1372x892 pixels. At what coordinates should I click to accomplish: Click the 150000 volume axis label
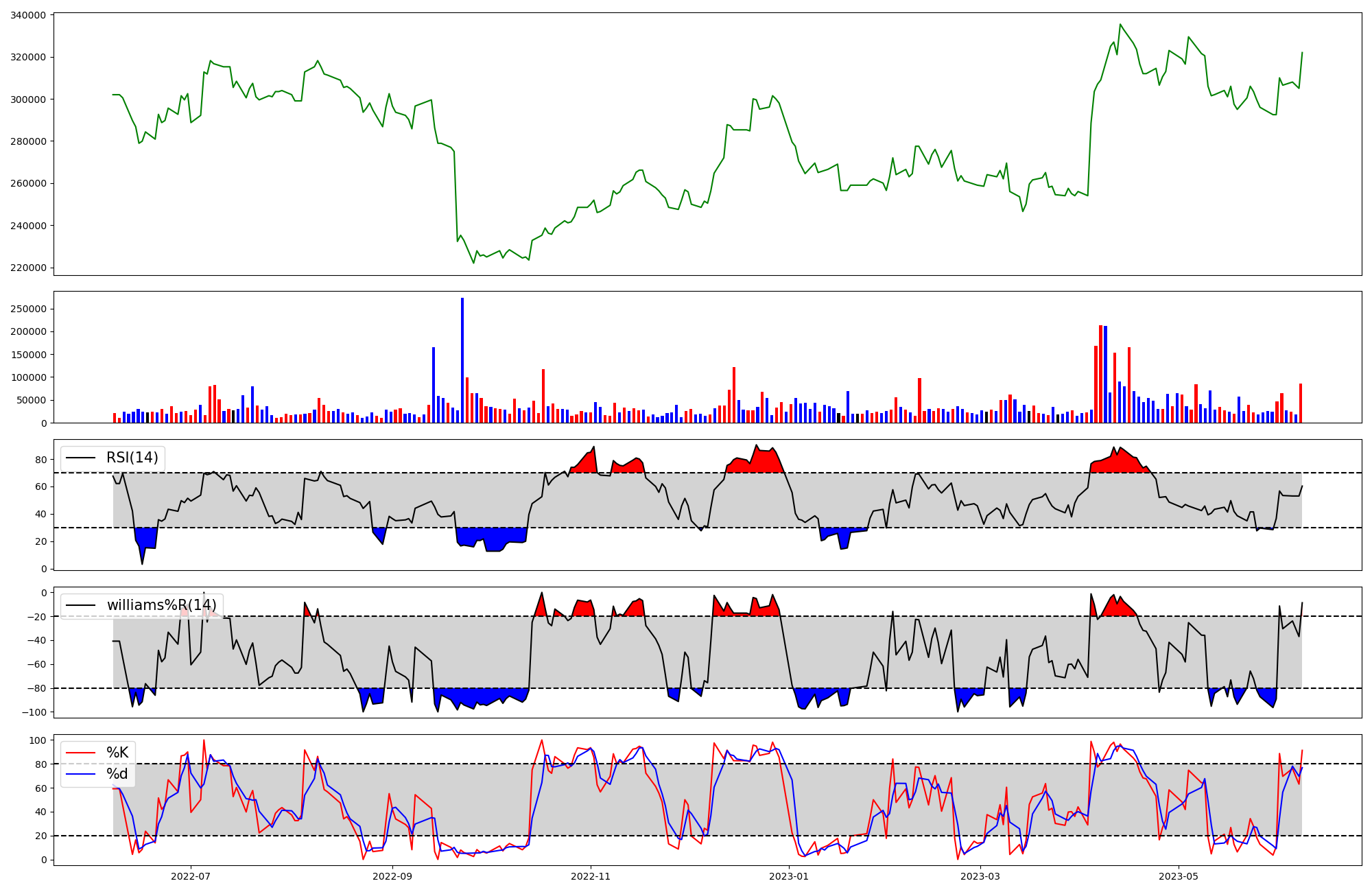(x=28, y=355)
